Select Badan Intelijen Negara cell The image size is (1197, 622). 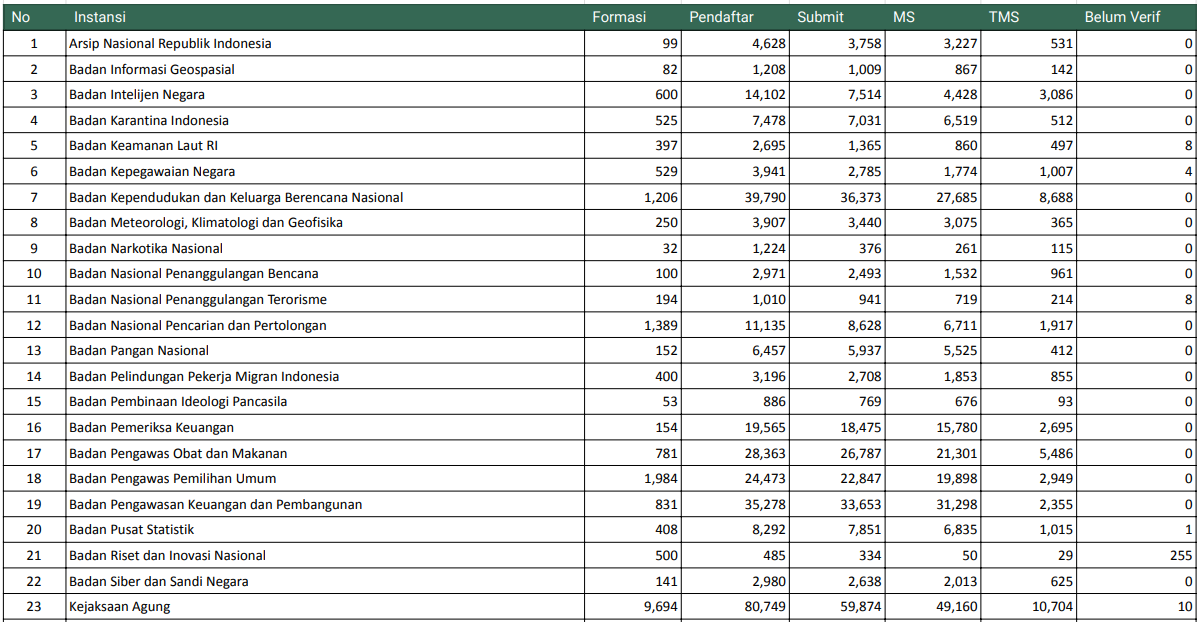[x=325, y=95]
